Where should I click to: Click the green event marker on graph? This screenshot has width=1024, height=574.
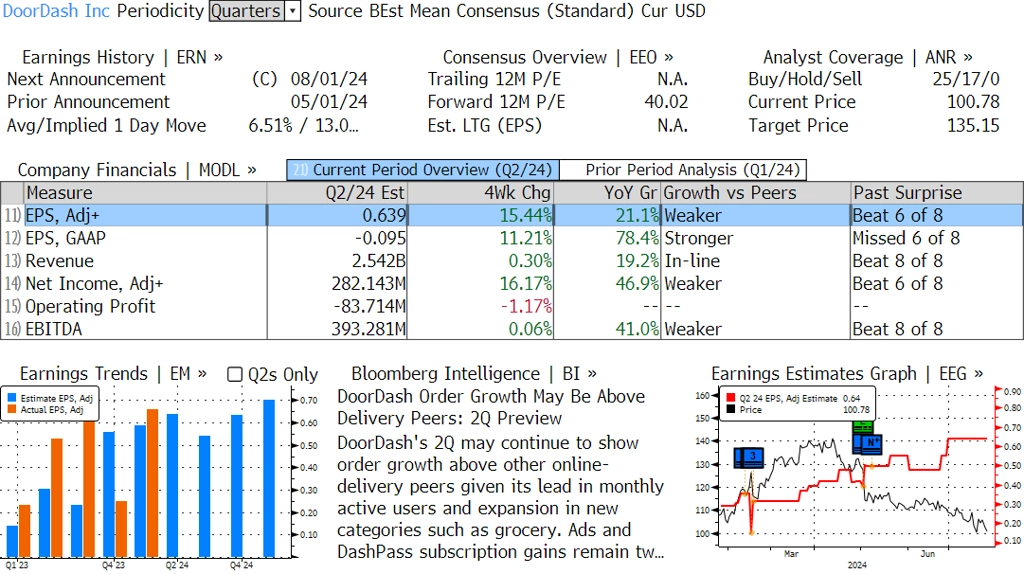point(863,427)
